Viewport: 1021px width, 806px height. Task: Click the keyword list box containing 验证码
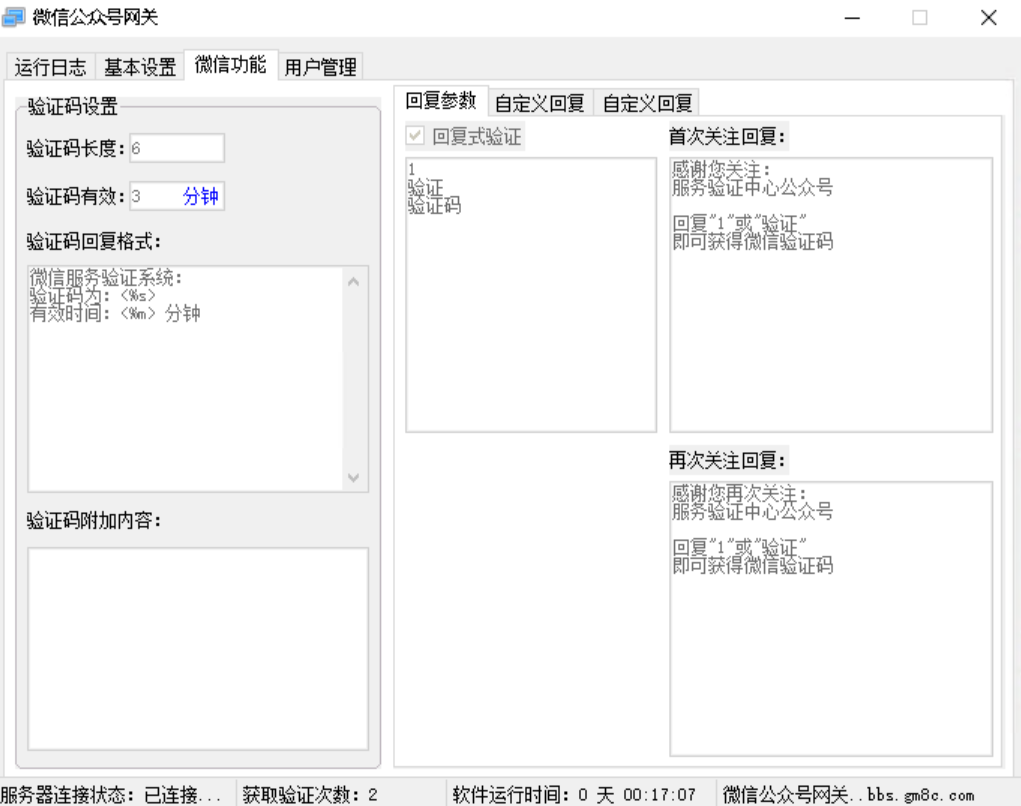[531, 294]
